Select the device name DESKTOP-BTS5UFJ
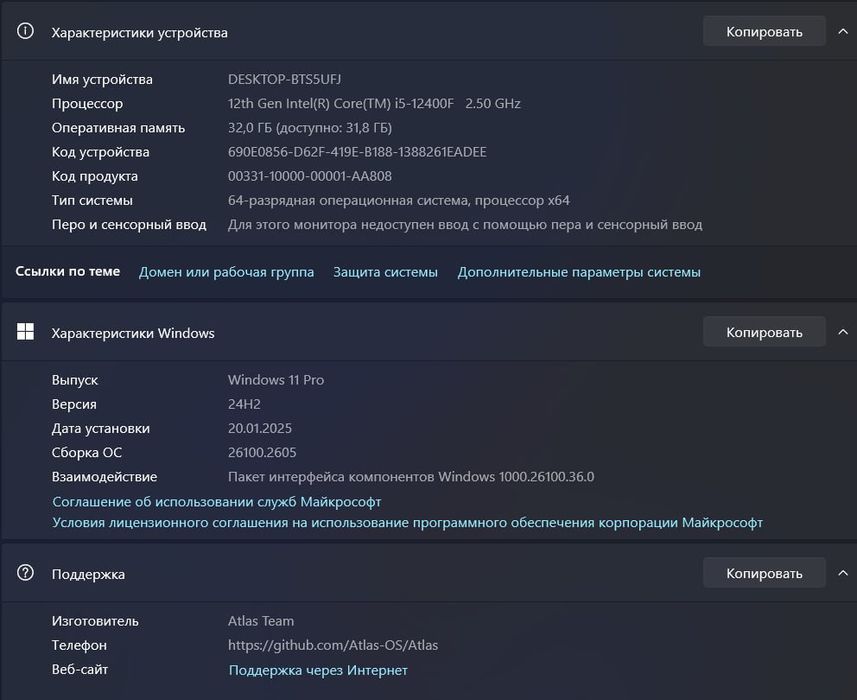 click(x=284, y=79)
